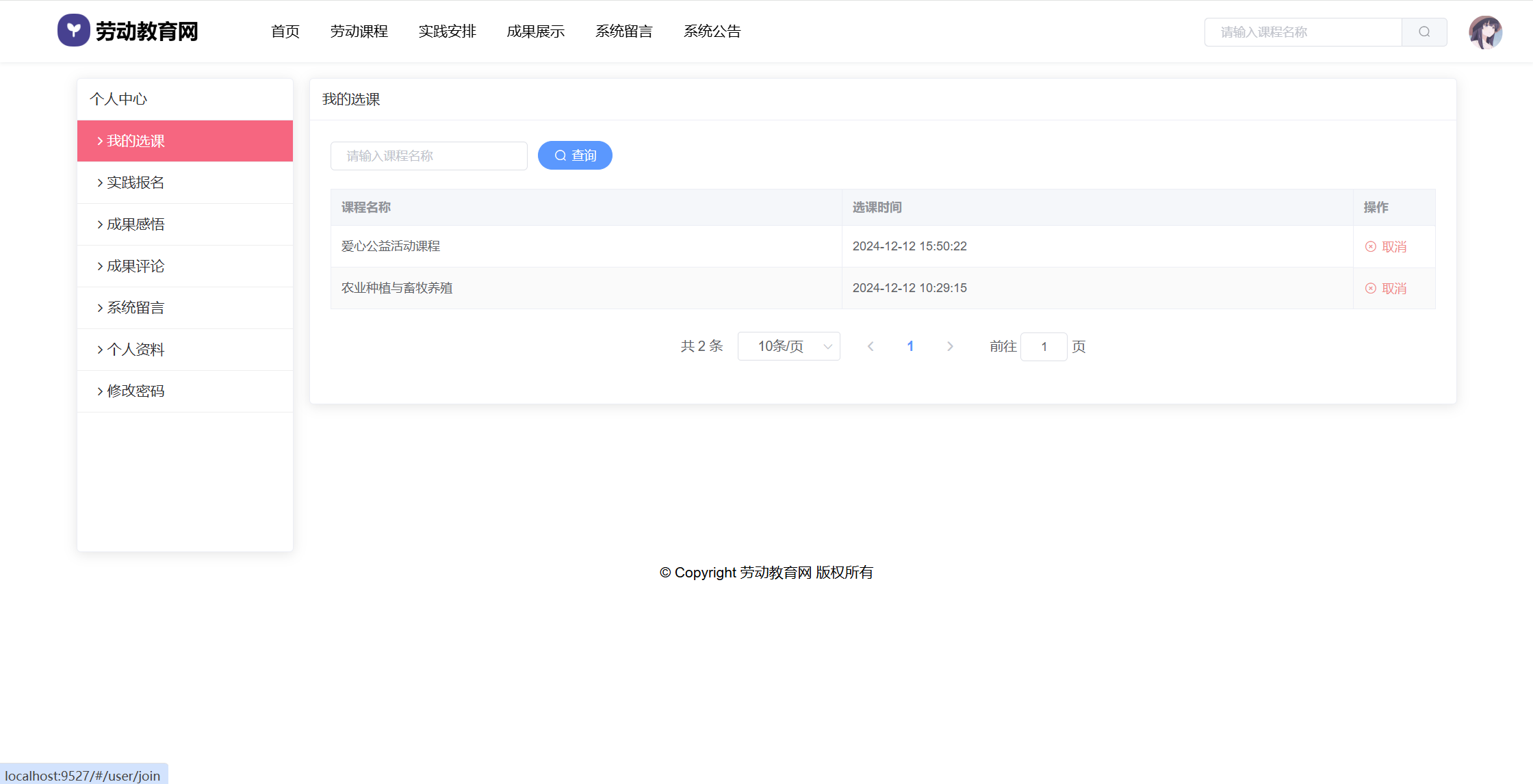Open the 10条/页 page size dropdown
The height and width of the screenshot is (784, 1533).
tap(788, 347)
